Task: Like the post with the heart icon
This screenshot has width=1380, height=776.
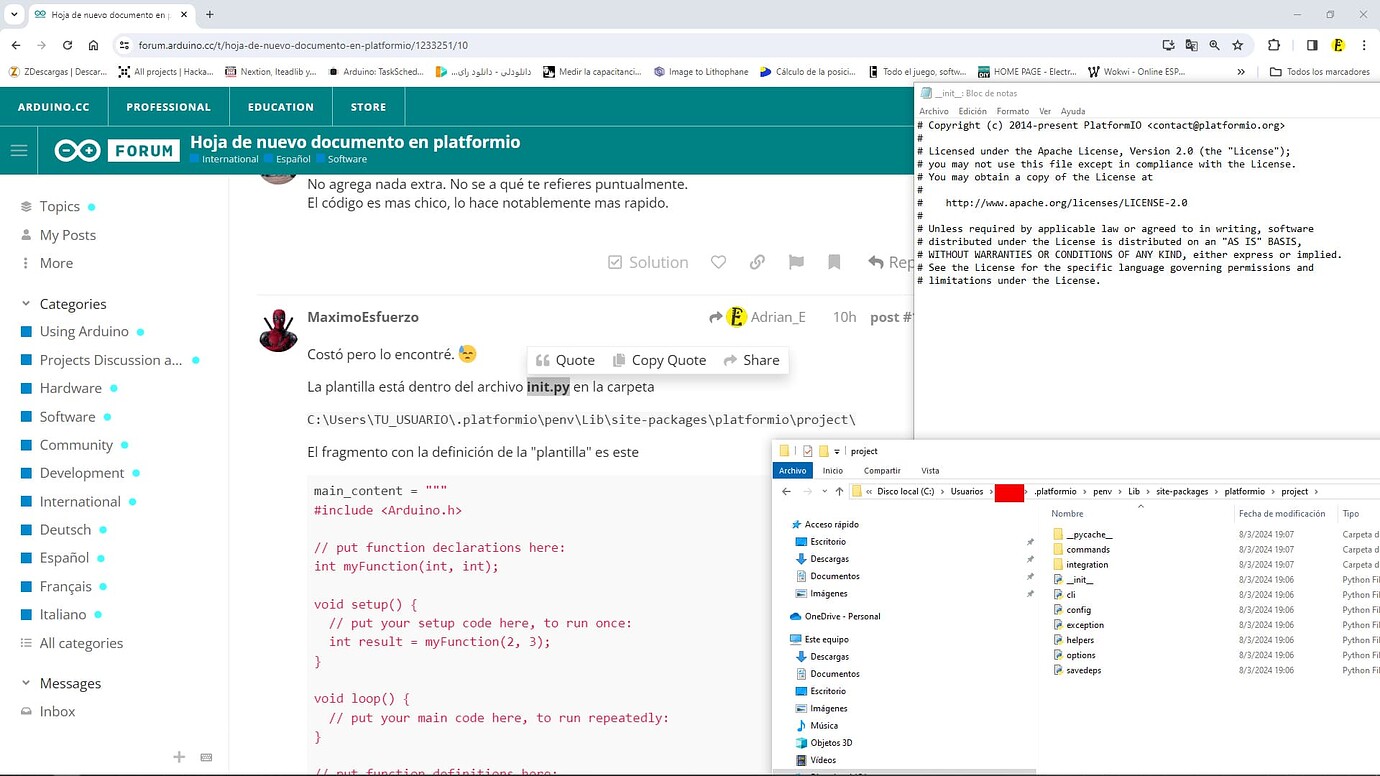Action: coord(718,262)
